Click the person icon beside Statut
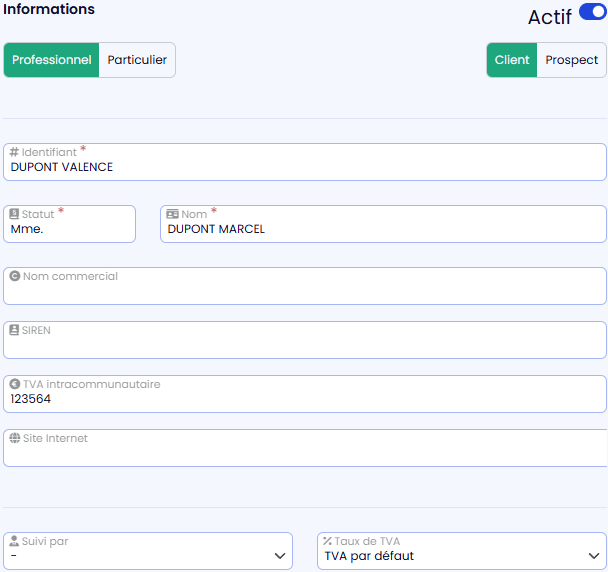Screen dimensions: 608x572 [x=14, y=214]
